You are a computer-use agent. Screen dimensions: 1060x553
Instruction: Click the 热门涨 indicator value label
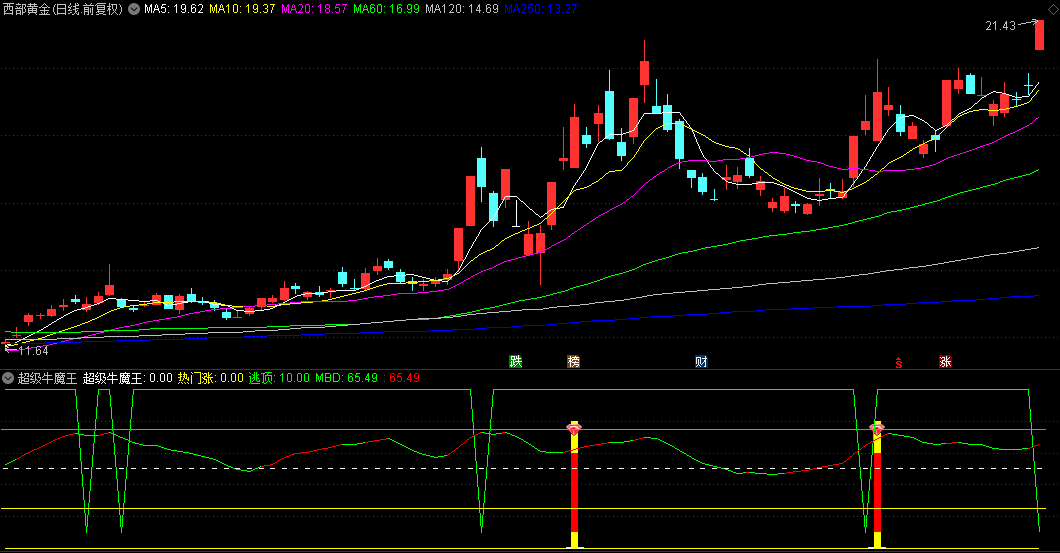coord(210,378)
